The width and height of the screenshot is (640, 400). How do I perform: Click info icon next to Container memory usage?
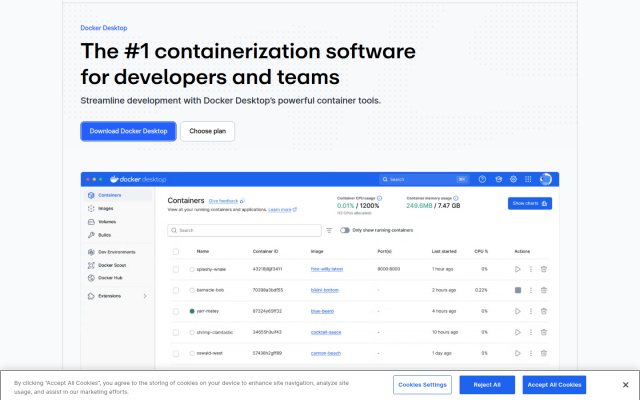(x=456, y=198)
